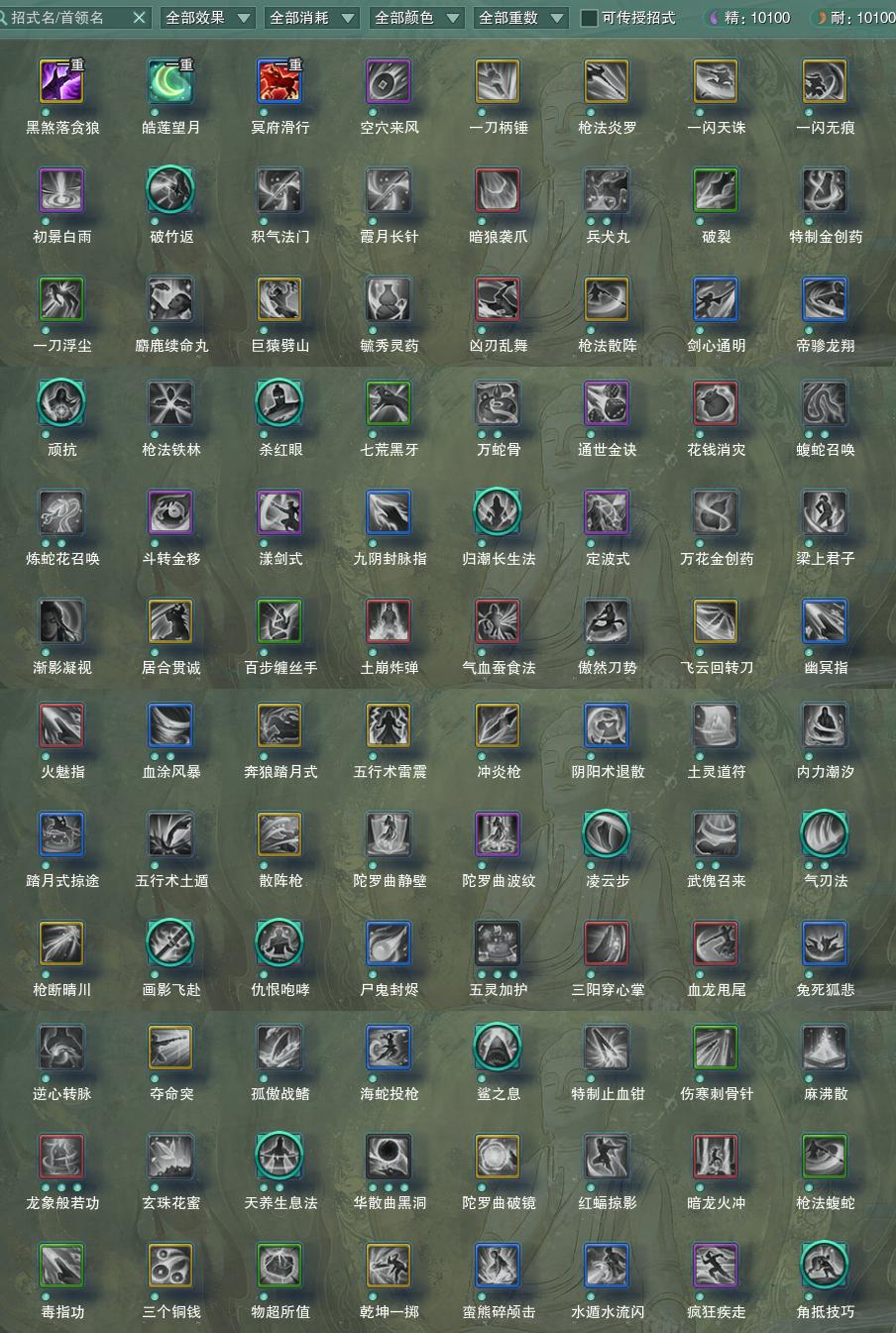Pick the 踏月式掠途 skill icon
This screenshot has width=896, height=1333.
click(x=61, y=834)
